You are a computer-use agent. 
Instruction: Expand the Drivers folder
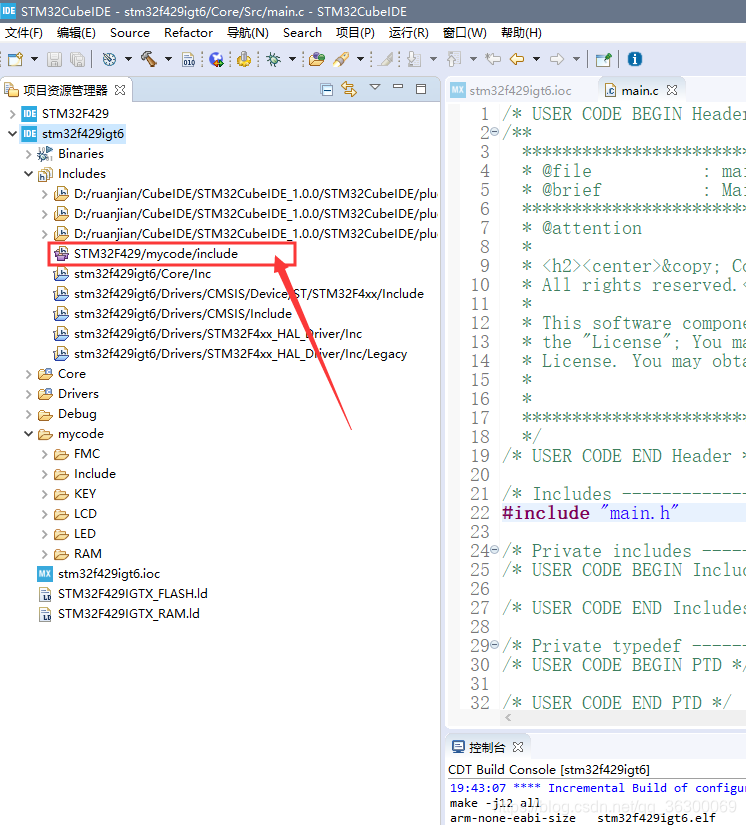click(28, 394)
